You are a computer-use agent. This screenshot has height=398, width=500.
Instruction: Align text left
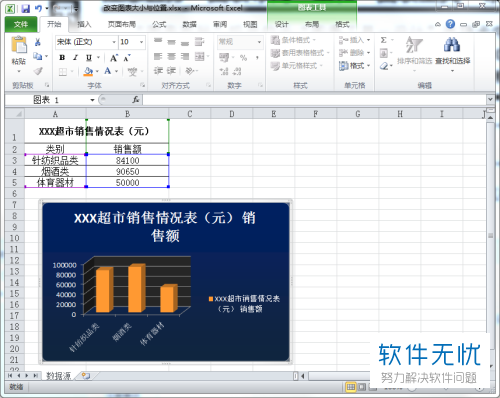(x=158, y=57)
